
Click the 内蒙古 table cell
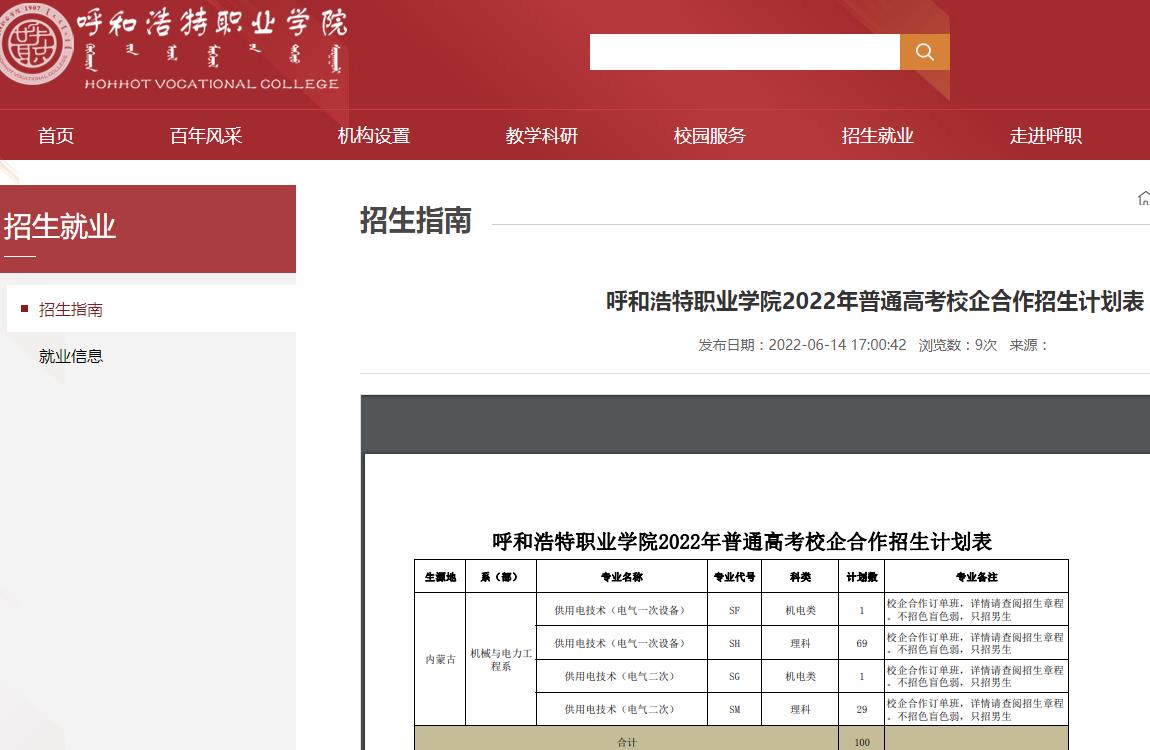coord(440,659)
